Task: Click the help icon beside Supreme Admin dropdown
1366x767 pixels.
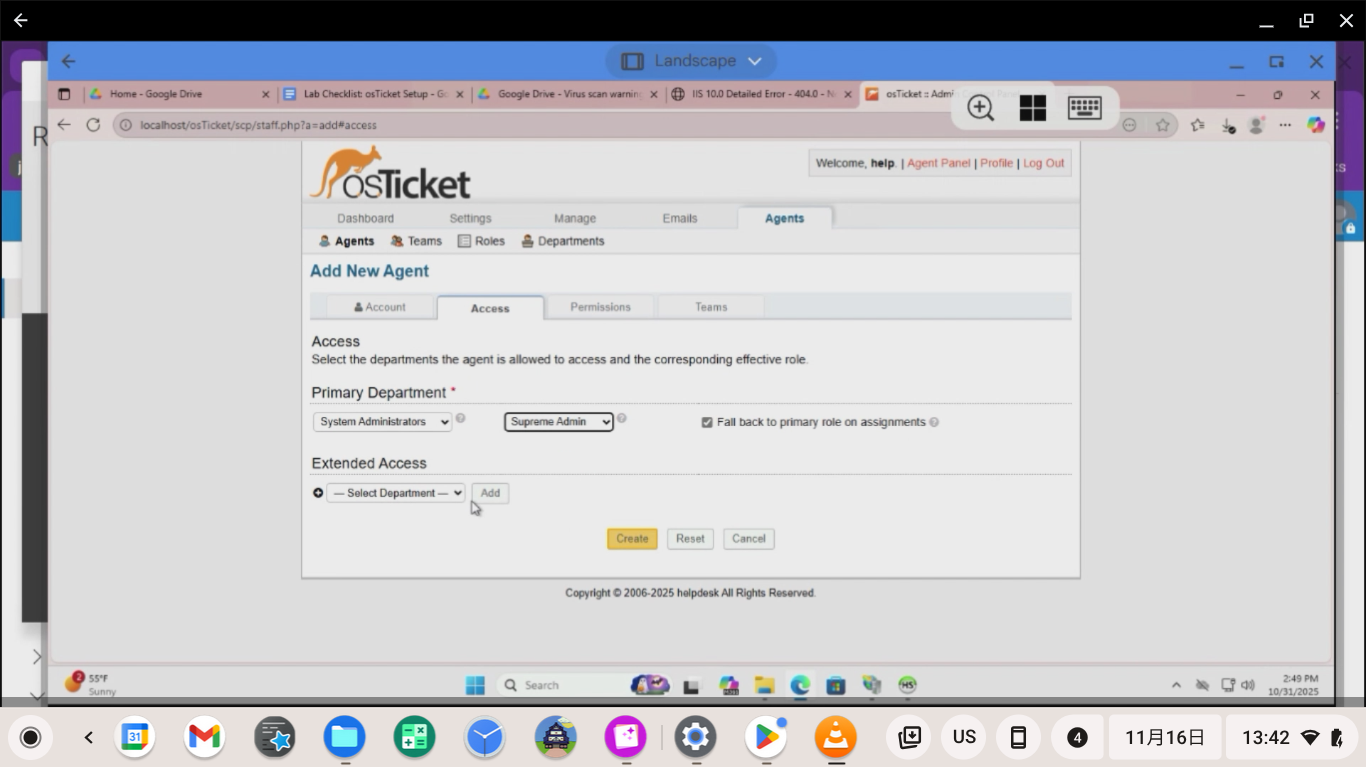Action: pos(622,418)
